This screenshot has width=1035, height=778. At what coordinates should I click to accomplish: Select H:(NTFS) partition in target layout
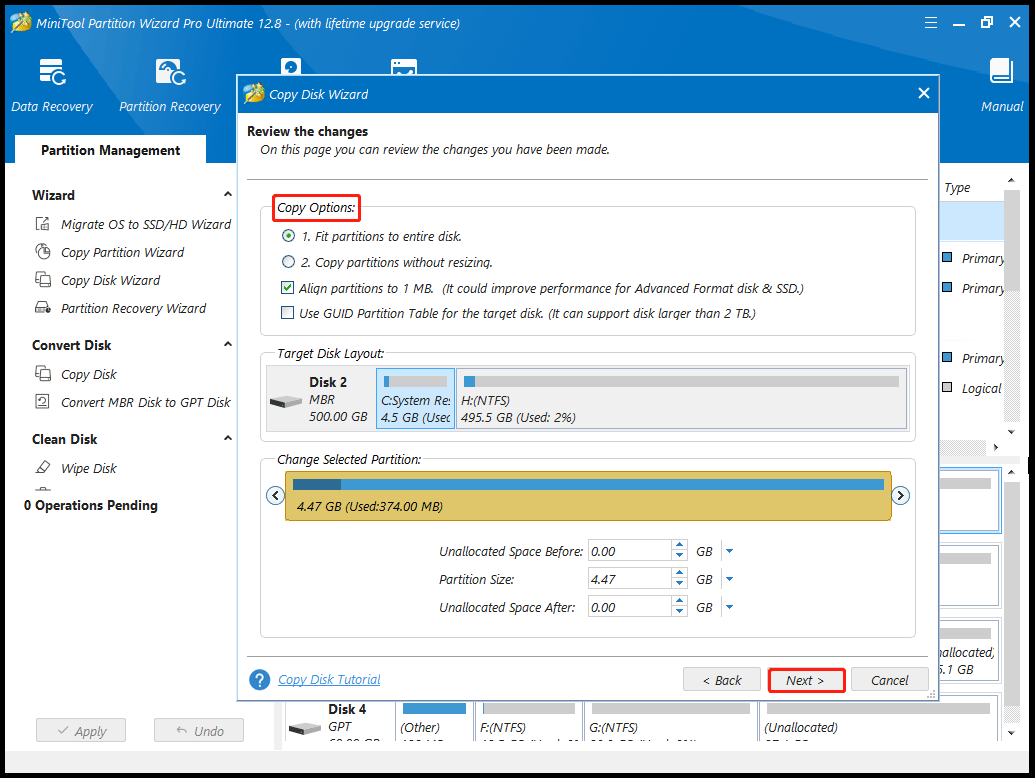coord(681,399)
